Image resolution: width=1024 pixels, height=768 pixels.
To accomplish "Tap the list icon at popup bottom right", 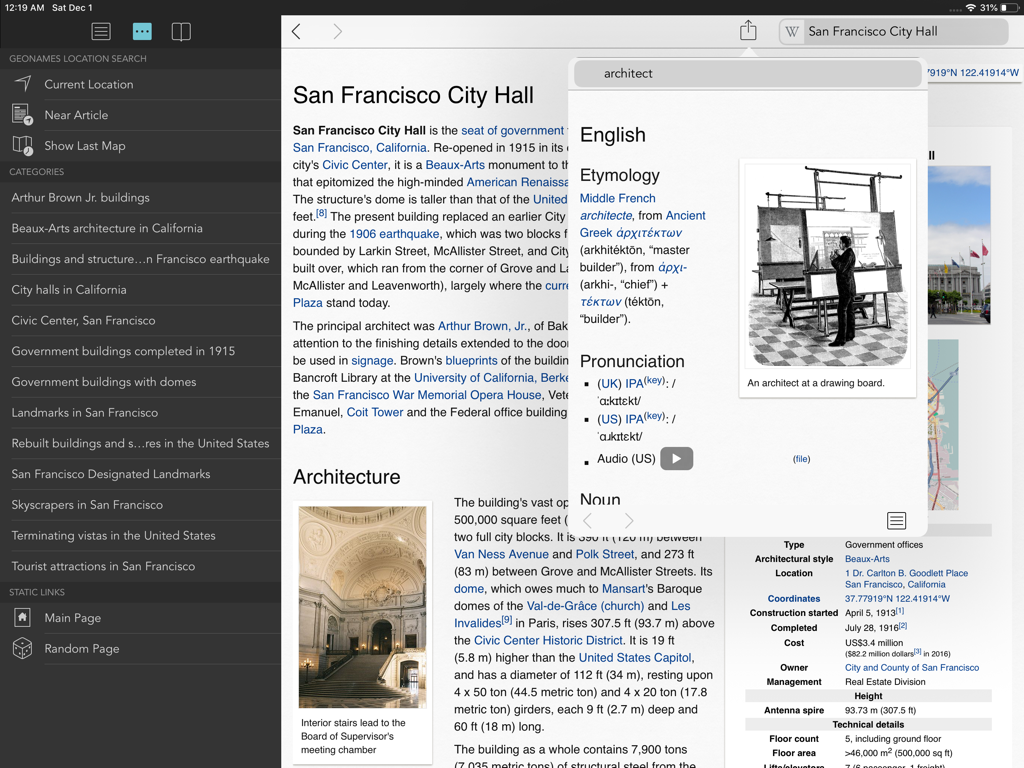I will pos(896,520).
